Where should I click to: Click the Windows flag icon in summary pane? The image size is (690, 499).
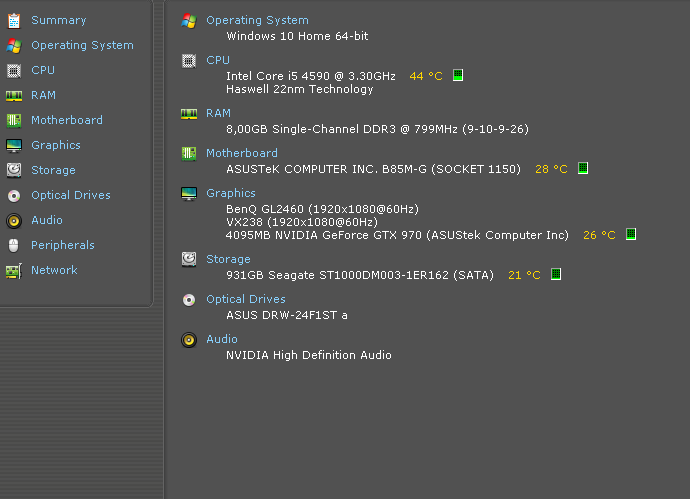pos(189,21)
